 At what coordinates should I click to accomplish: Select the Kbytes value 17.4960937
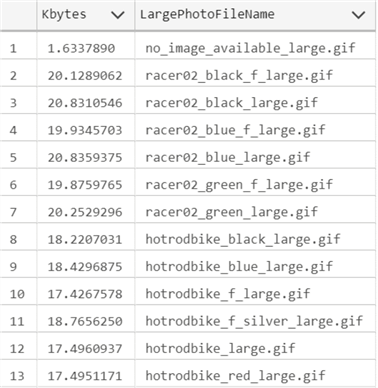85,349
